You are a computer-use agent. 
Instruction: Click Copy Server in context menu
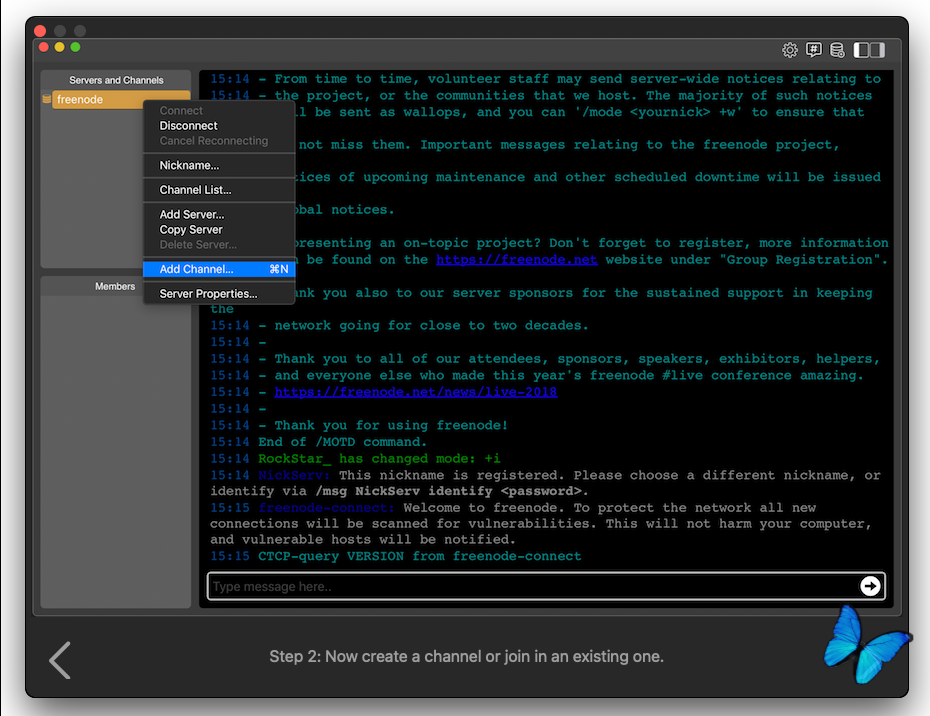tap(191, 230)
